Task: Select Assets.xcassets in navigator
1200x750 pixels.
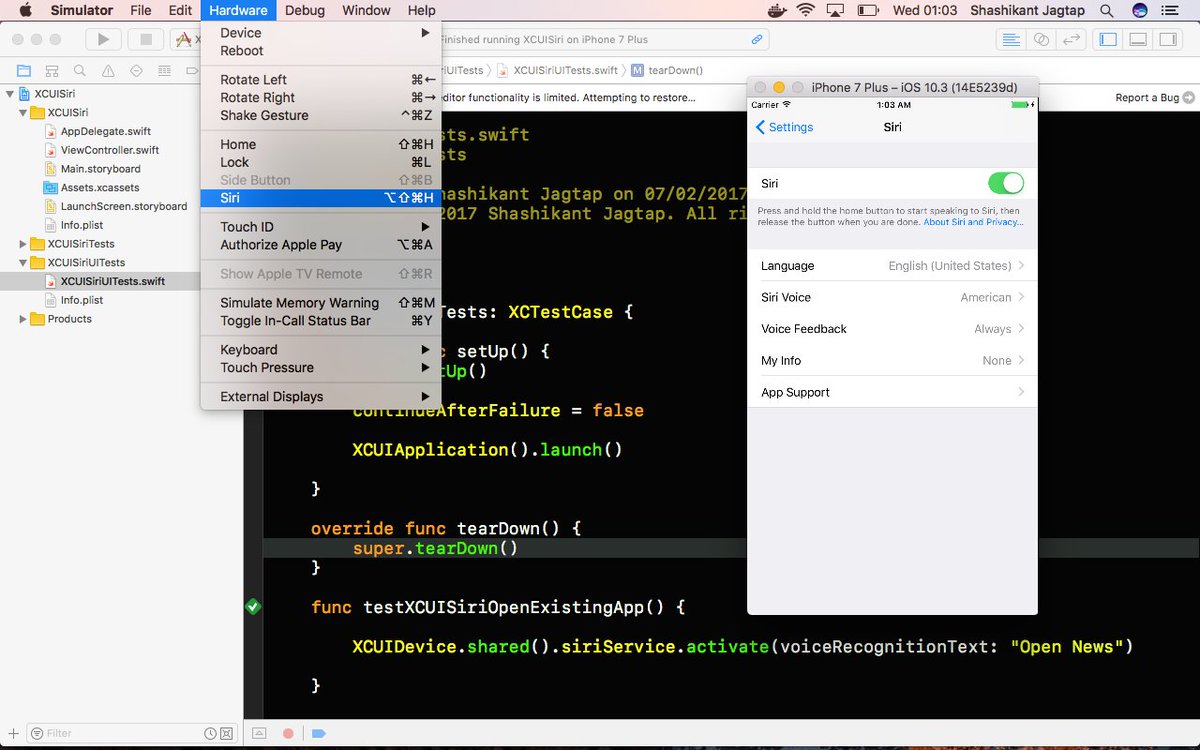Action: (100, 188)
